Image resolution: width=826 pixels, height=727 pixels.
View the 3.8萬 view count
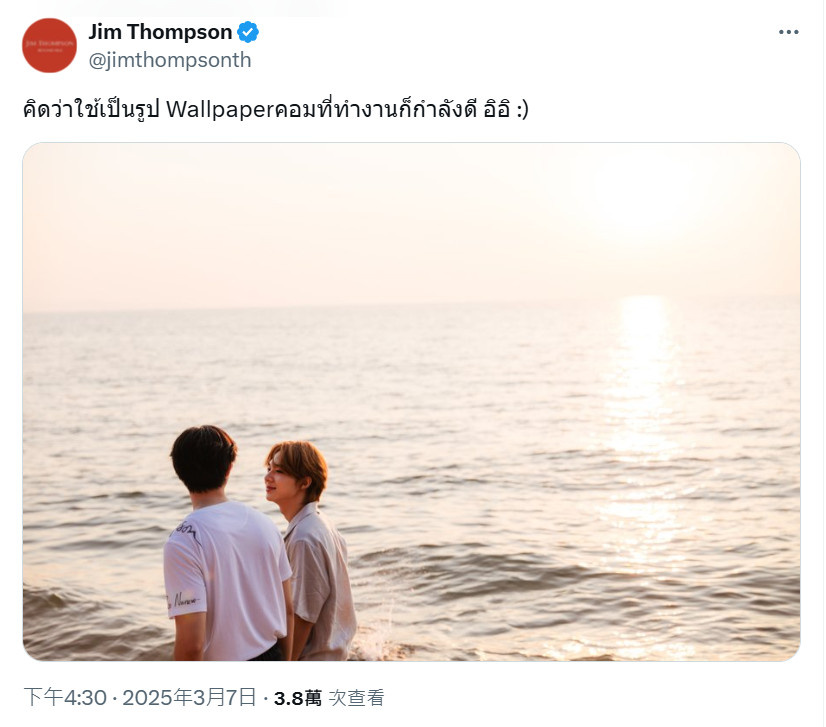[x=298, y=699]
